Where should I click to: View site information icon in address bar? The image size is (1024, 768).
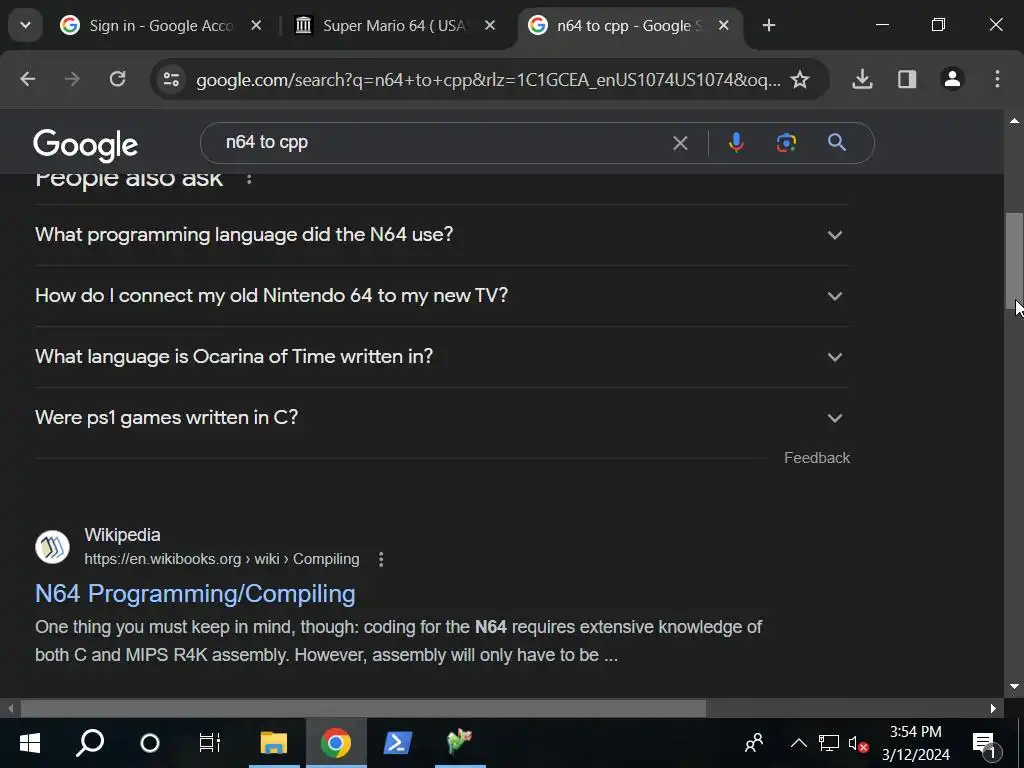click(x=171, y=79)
